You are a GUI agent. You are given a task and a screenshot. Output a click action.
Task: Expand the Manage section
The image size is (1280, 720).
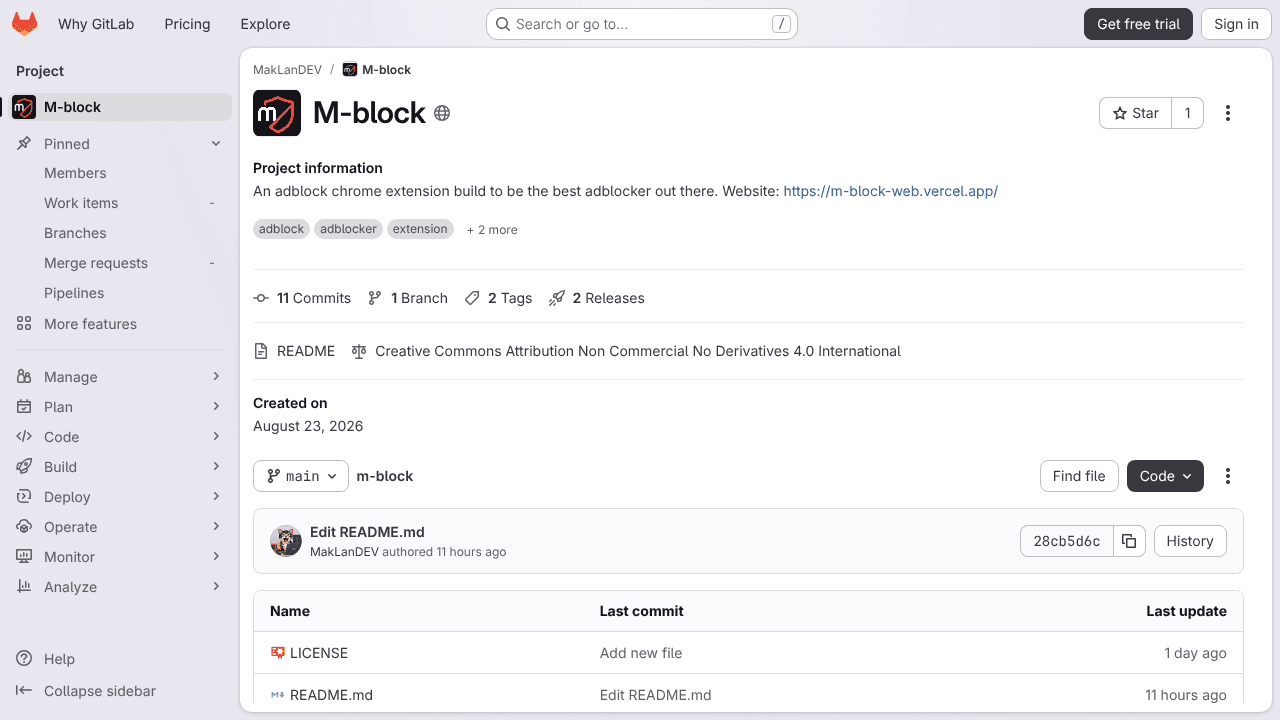[x=216, y=377]
